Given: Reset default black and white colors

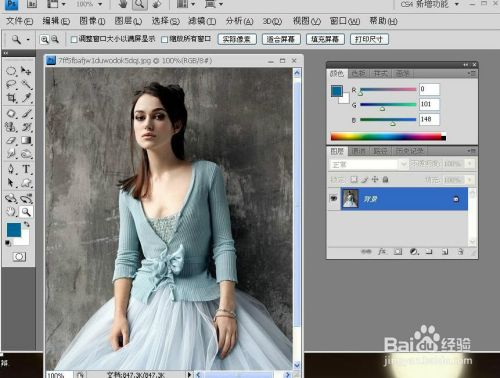Looking at the screenshot, I should click(8, 243).
